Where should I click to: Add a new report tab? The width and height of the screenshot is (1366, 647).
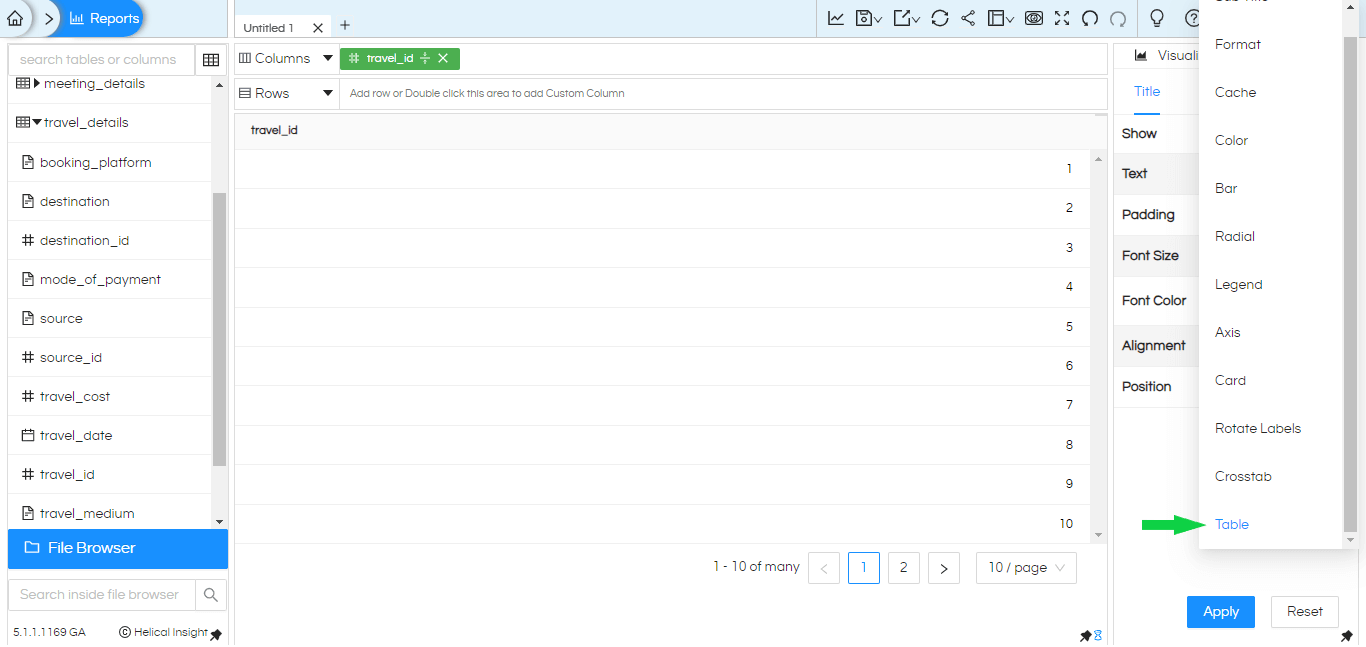[345, 25]
